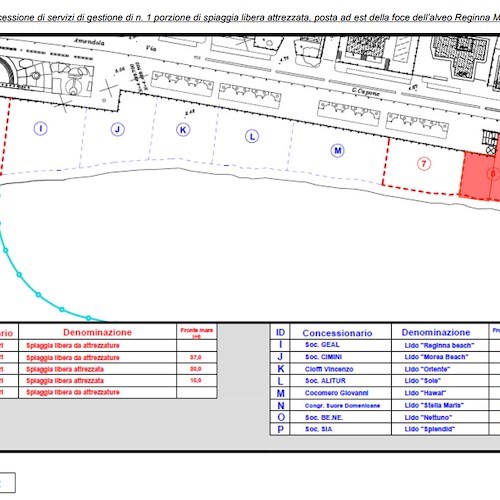Click ID letter 'J' in table

click(x=280, y=357)
